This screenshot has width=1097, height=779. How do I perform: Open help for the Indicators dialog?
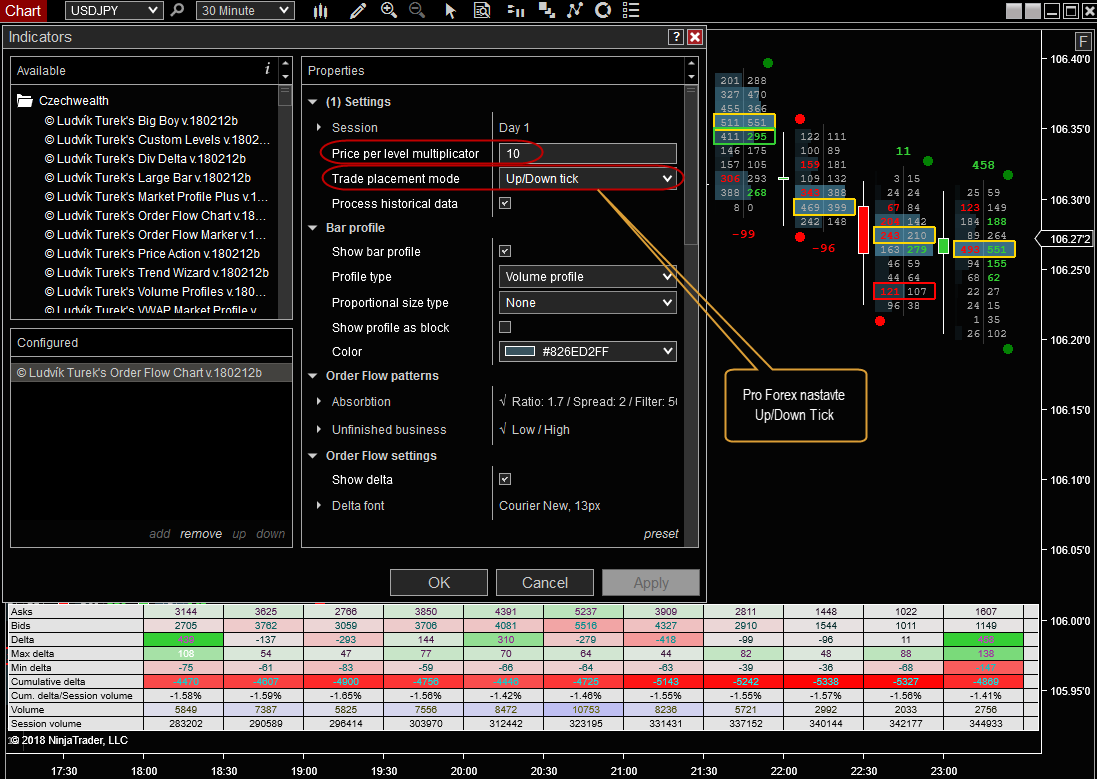point(676,37)
